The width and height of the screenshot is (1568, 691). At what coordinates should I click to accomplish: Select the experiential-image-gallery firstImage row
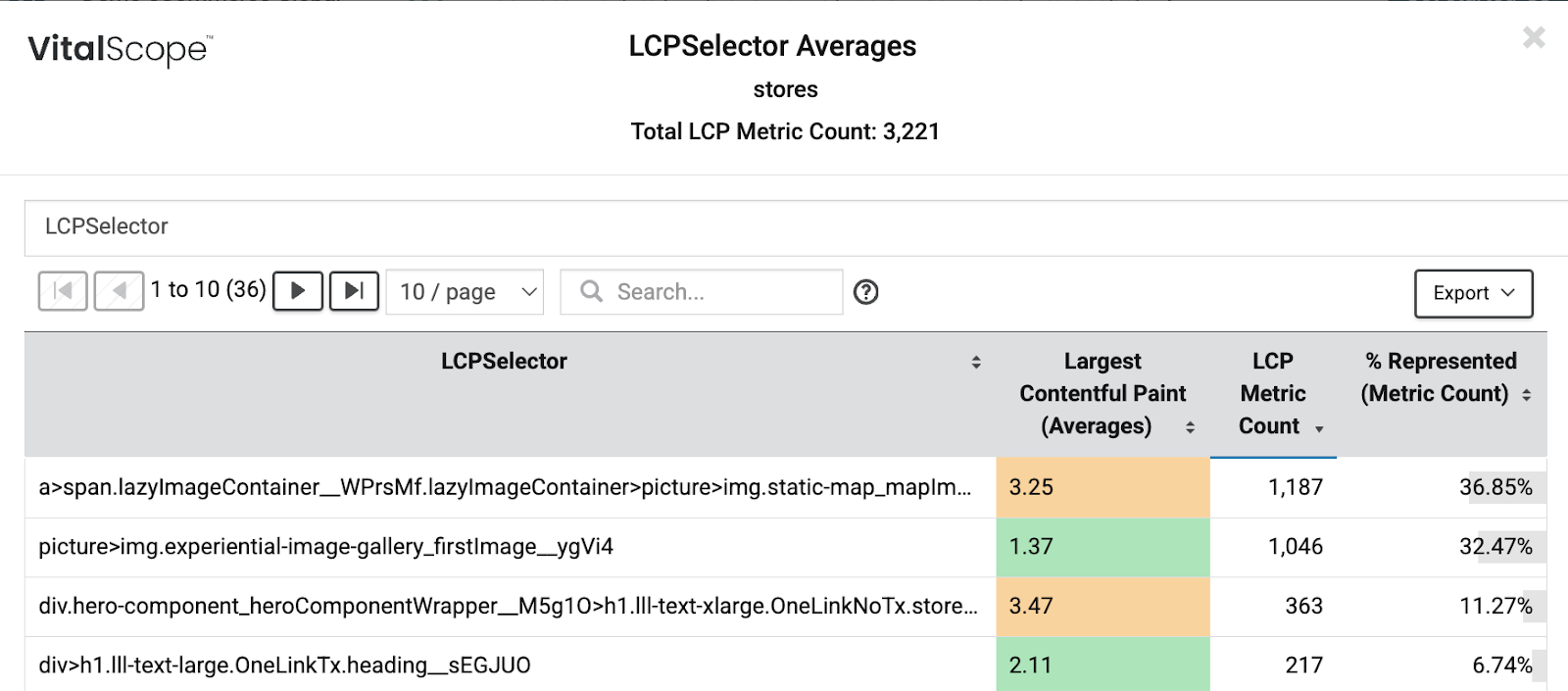[326, 547]
